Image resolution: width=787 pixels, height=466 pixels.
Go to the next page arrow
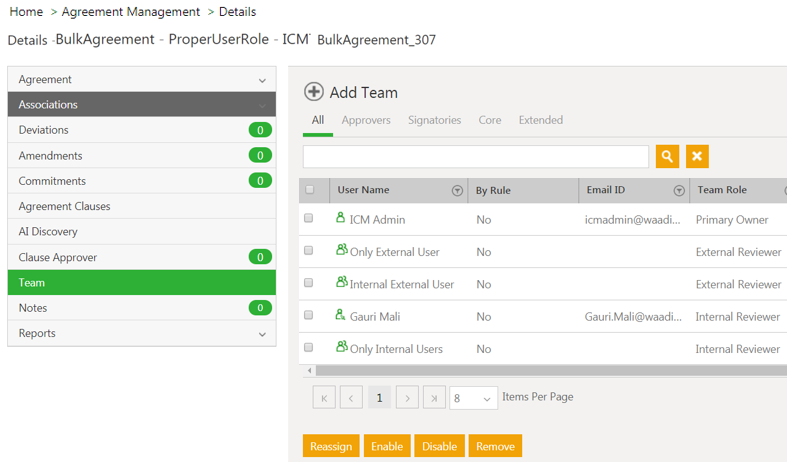[x=407, y=398]
